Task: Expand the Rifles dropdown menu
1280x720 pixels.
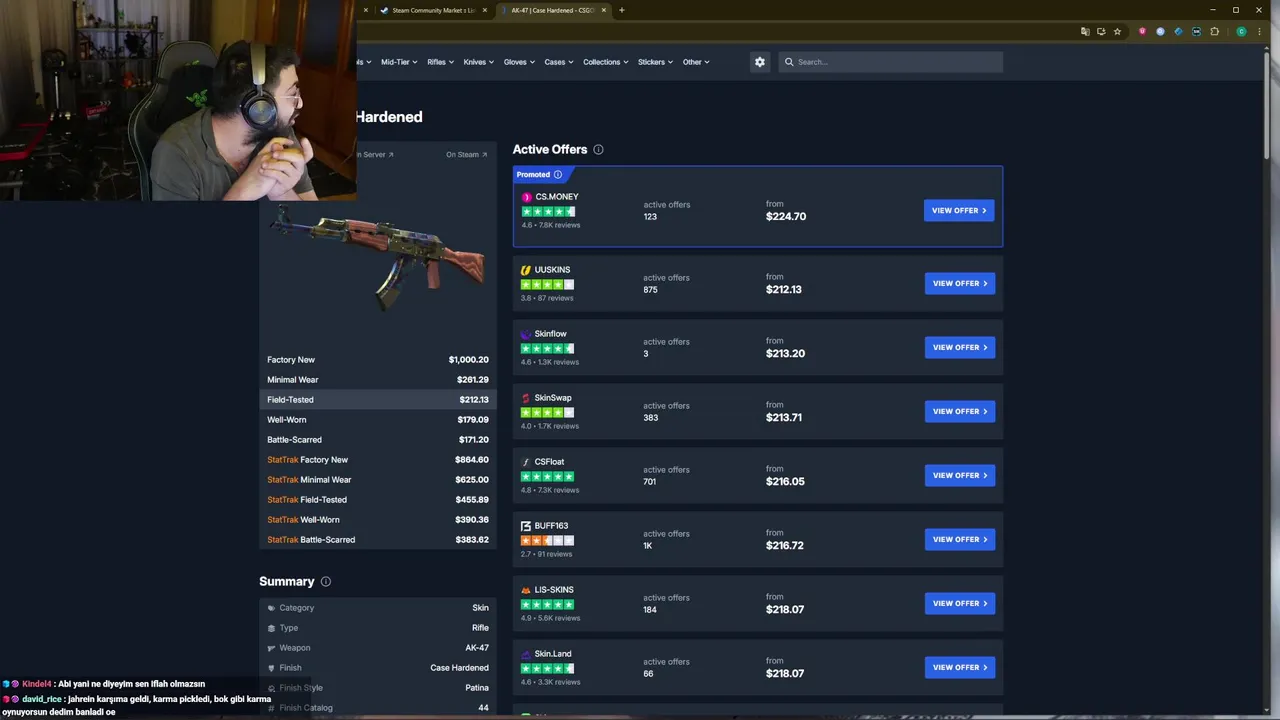Action: (440, 62)
